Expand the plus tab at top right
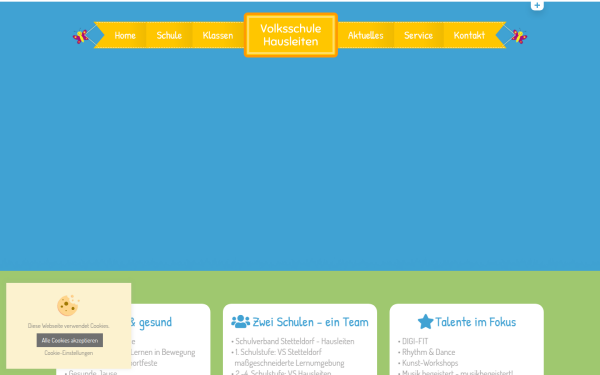This screenshot has height=375, width=600. [537, 5]
